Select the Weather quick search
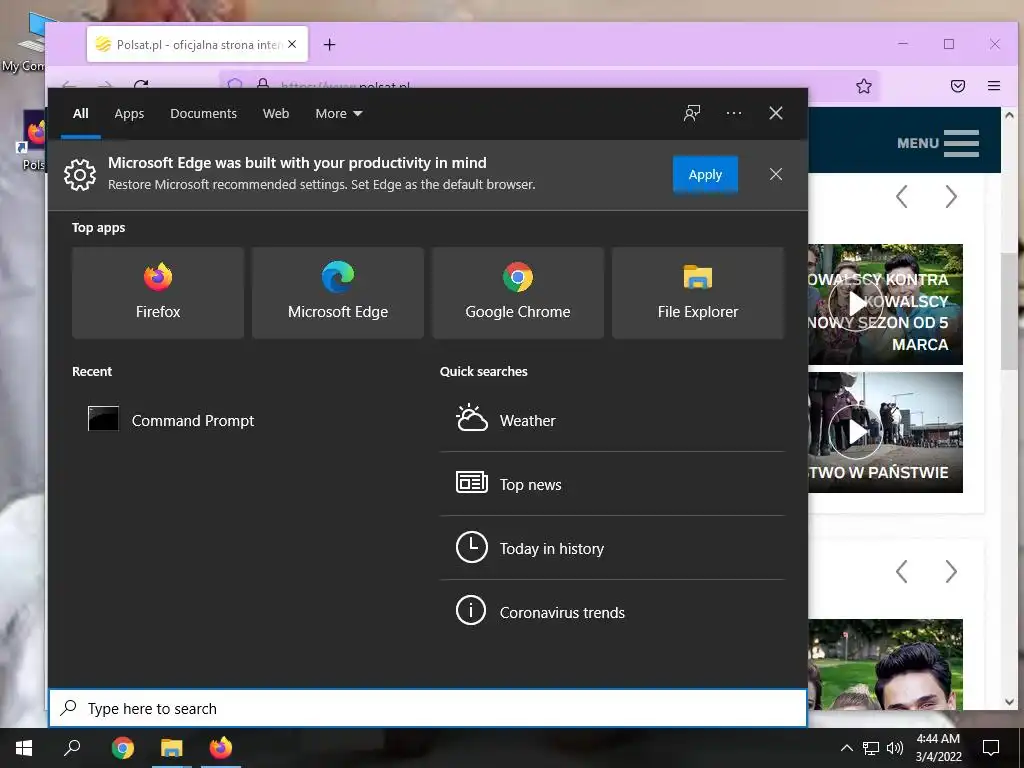Screen dimensions: 1024x768 611,420
